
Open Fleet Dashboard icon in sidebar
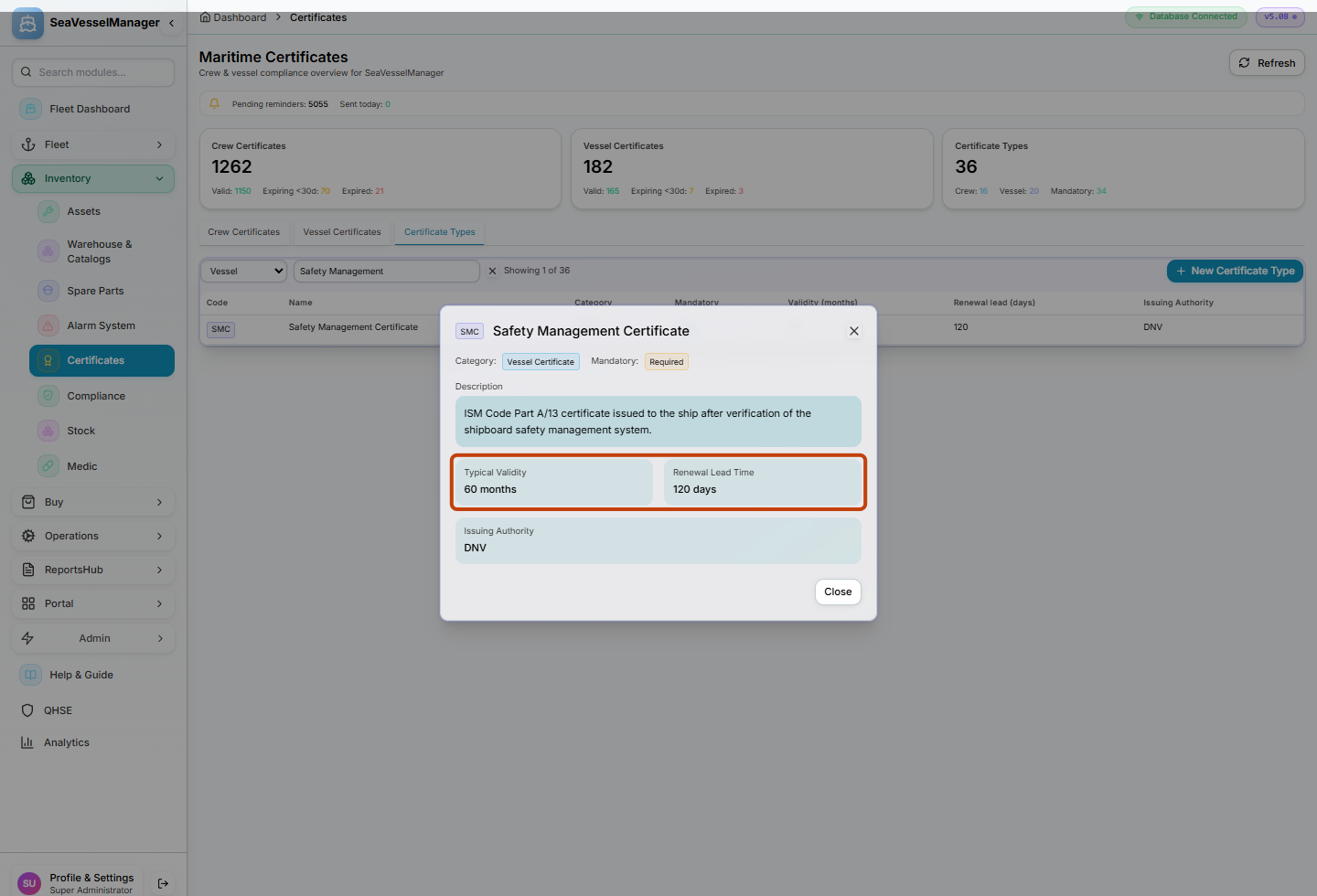pyautogui.click(x=30, y=109)
